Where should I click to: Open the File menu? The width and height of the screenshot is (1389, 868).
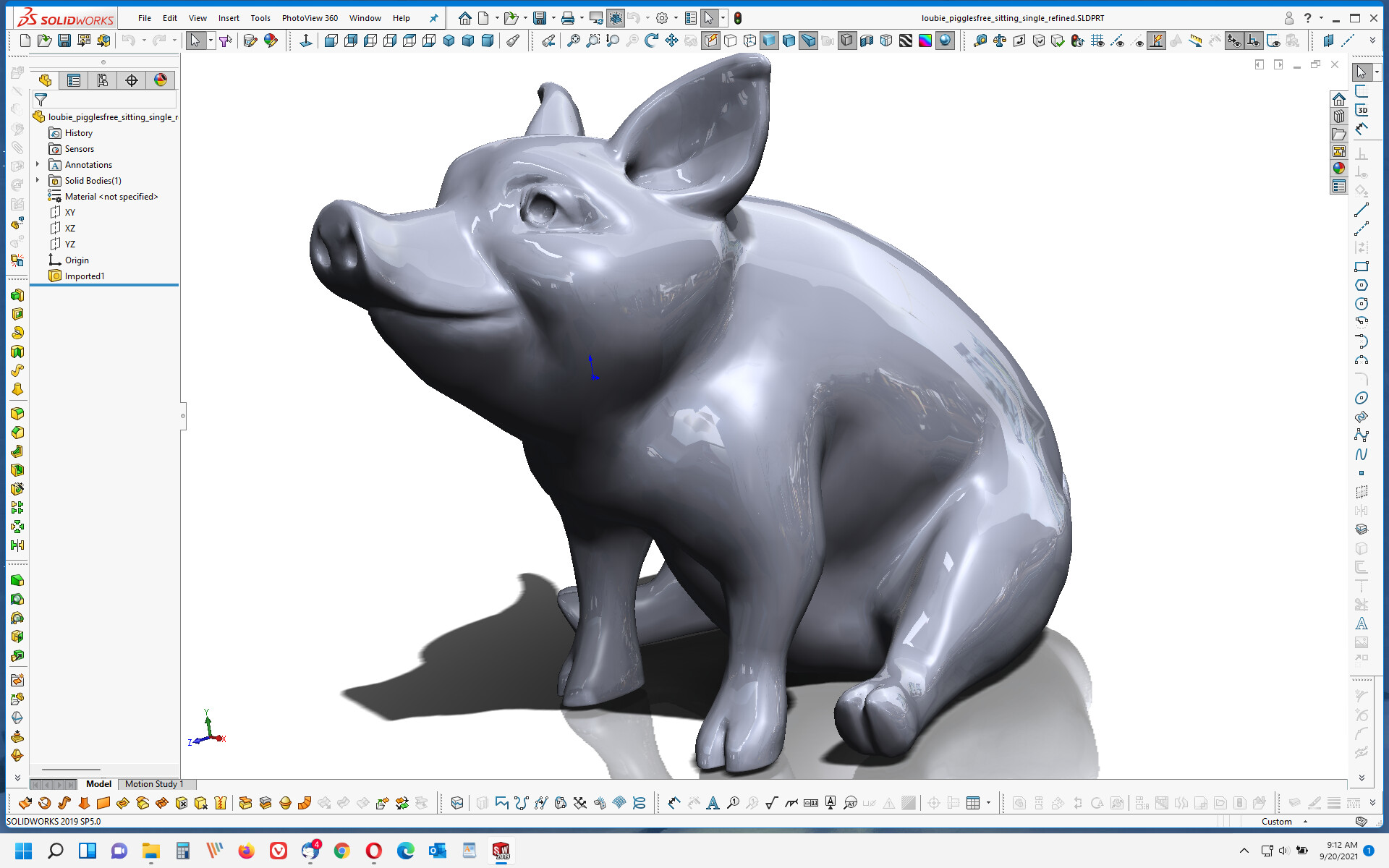tap(145, 18)
